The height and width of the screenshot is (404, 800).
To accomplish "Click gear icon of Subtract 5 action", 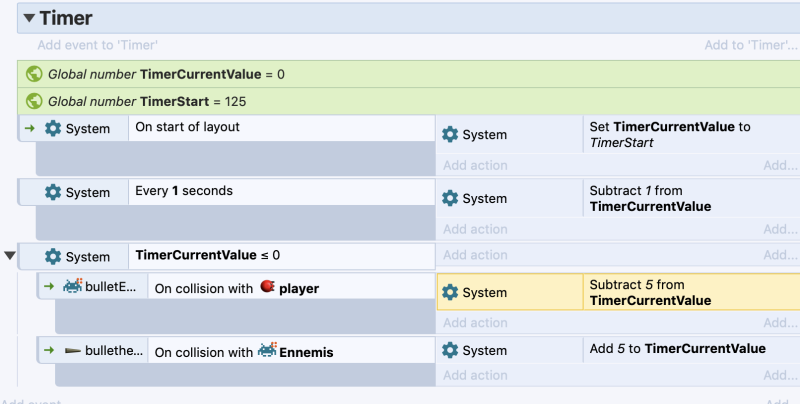I will [450, 292].
